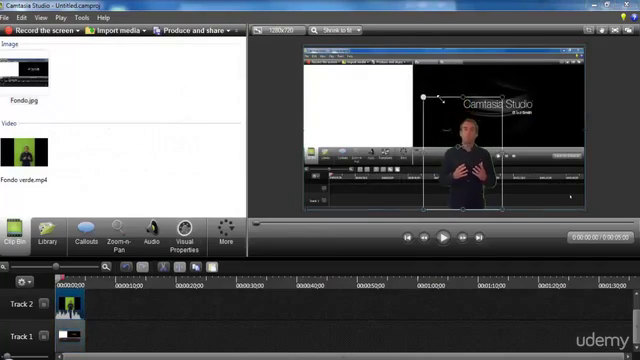Click the timecode display 0:00:00;00 / 0:00:05;00
The height and width of the screenshot is (360, 640).
[600, 238]
